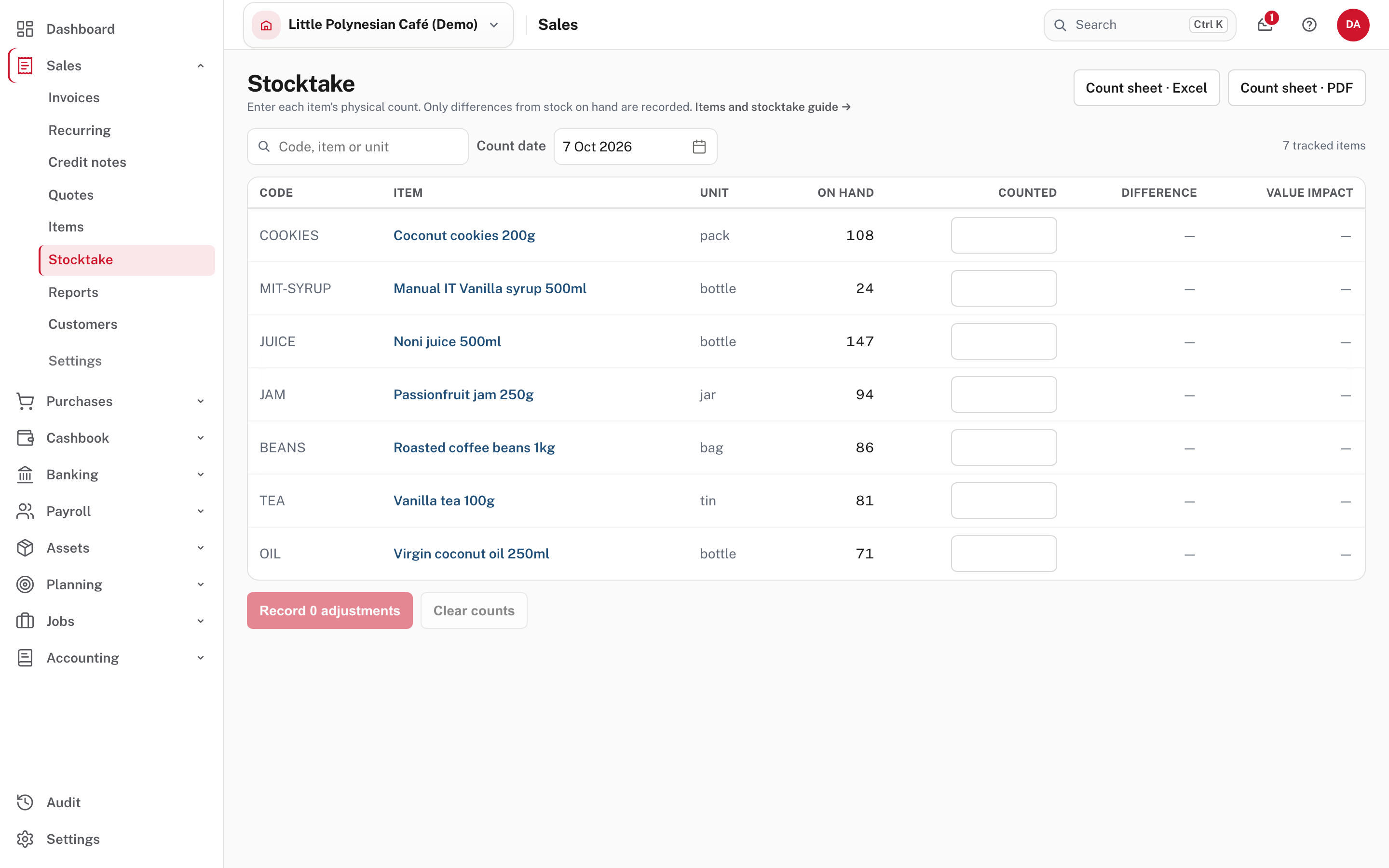Download Count sheet · PDF
Image resolution: width=1389 pixels, height=868 pixels.
click(x=1296, y=88)
